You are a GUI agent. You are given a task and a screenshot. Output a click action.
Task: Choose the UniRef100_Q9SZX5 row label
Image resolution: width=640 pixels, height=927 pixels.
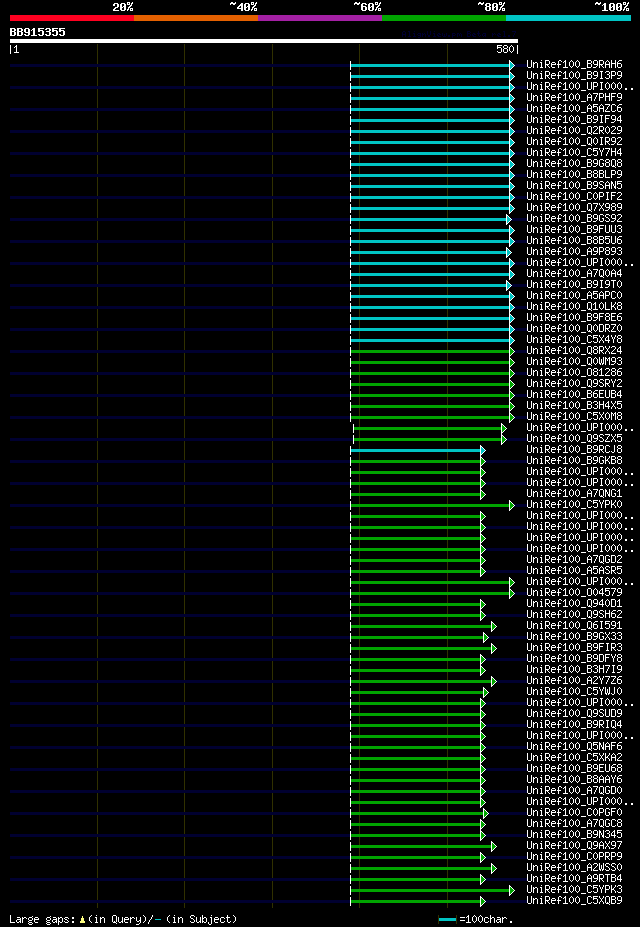[x=574, y=439]
